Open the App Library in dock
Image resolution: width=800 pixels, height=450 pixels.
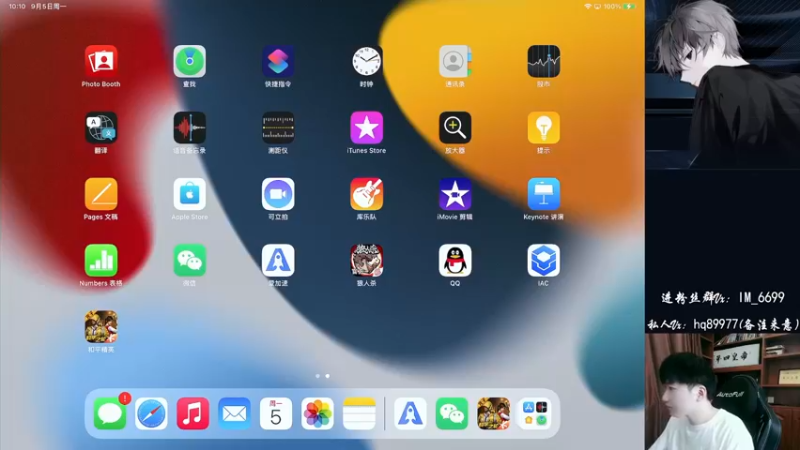pyautogui.click(x=535, y=413)
